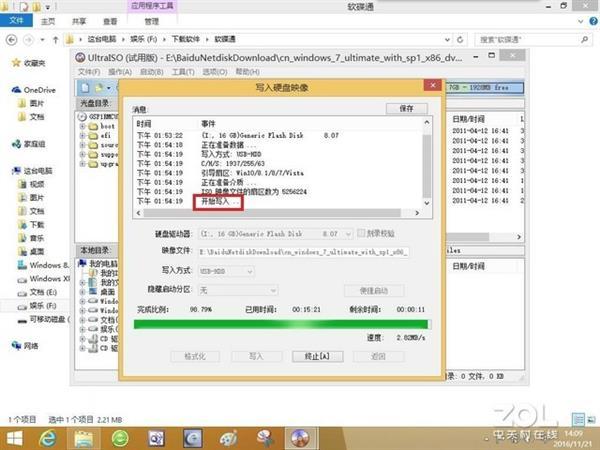Open 隐藏启动分区 dropdown
This screenshot has width=600, height=450.
pyautogui.click(x=273, y=290)
